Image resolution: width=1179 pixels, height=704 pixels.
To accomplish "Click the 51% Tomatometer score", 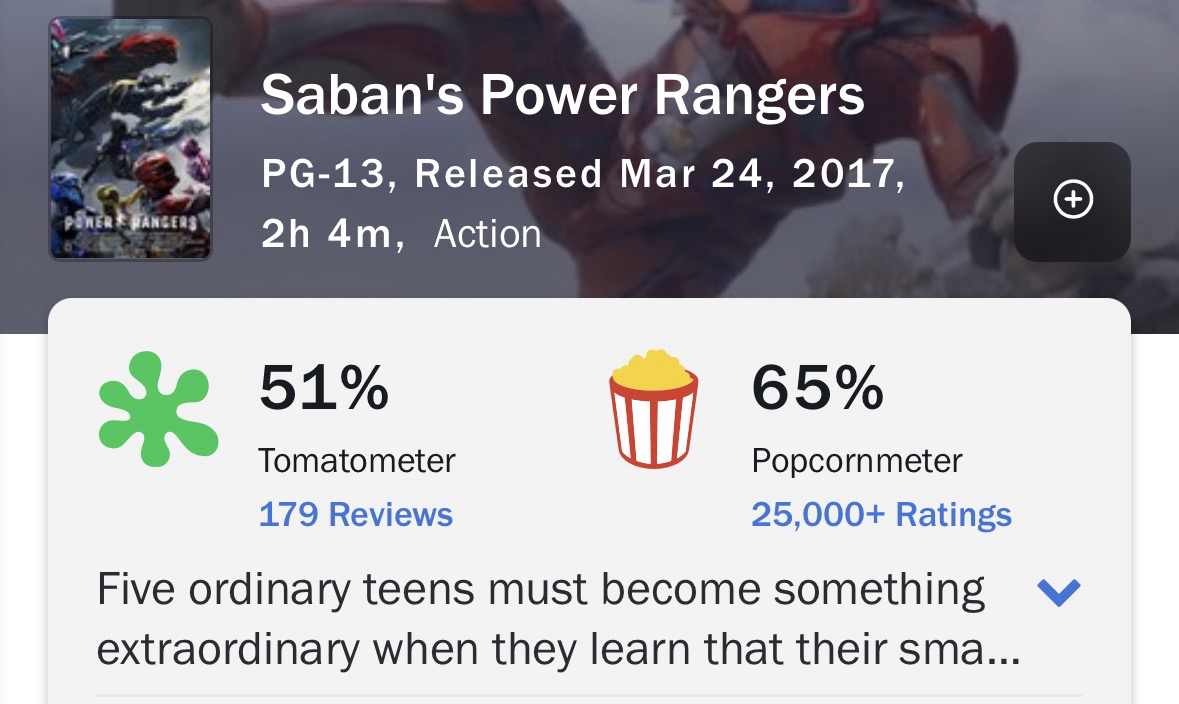I will [323, 388].
